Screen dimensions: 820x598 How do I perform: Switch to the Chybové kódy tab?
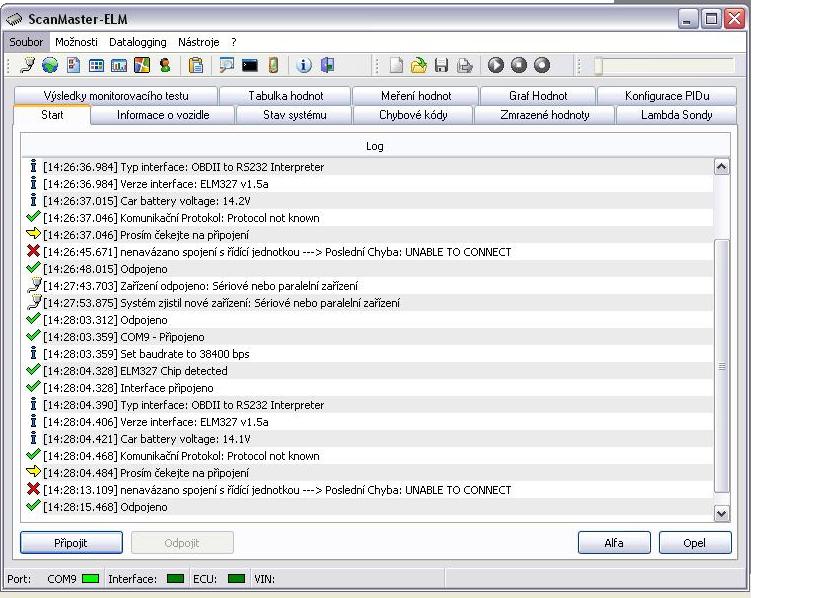[x=413, y=115]
